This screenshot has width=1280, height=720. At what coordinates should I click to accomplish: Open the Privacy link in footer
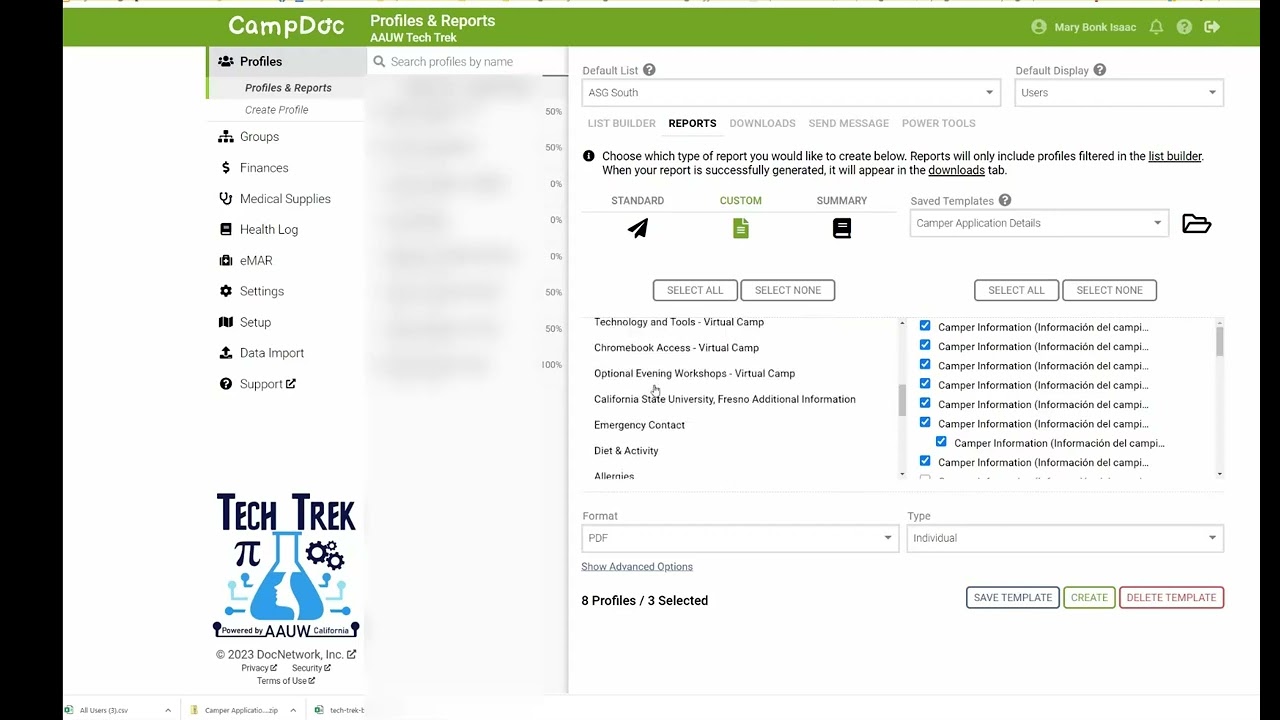coord(259,668)
